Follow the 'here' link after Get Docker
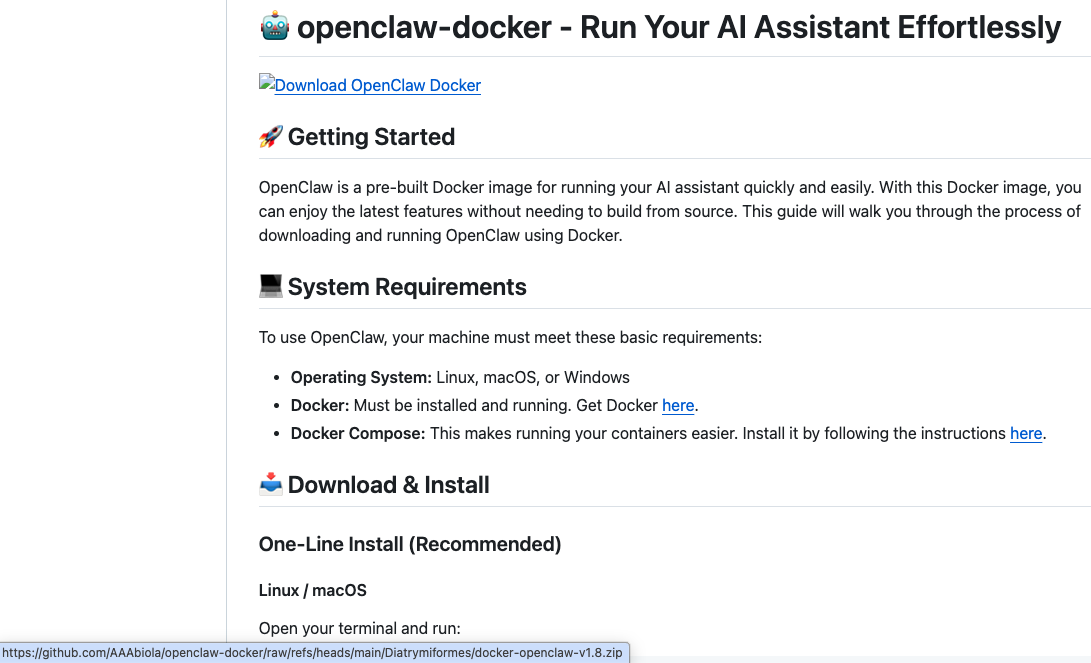This screenshot has height=663, width=1091. tap(678, 406)
